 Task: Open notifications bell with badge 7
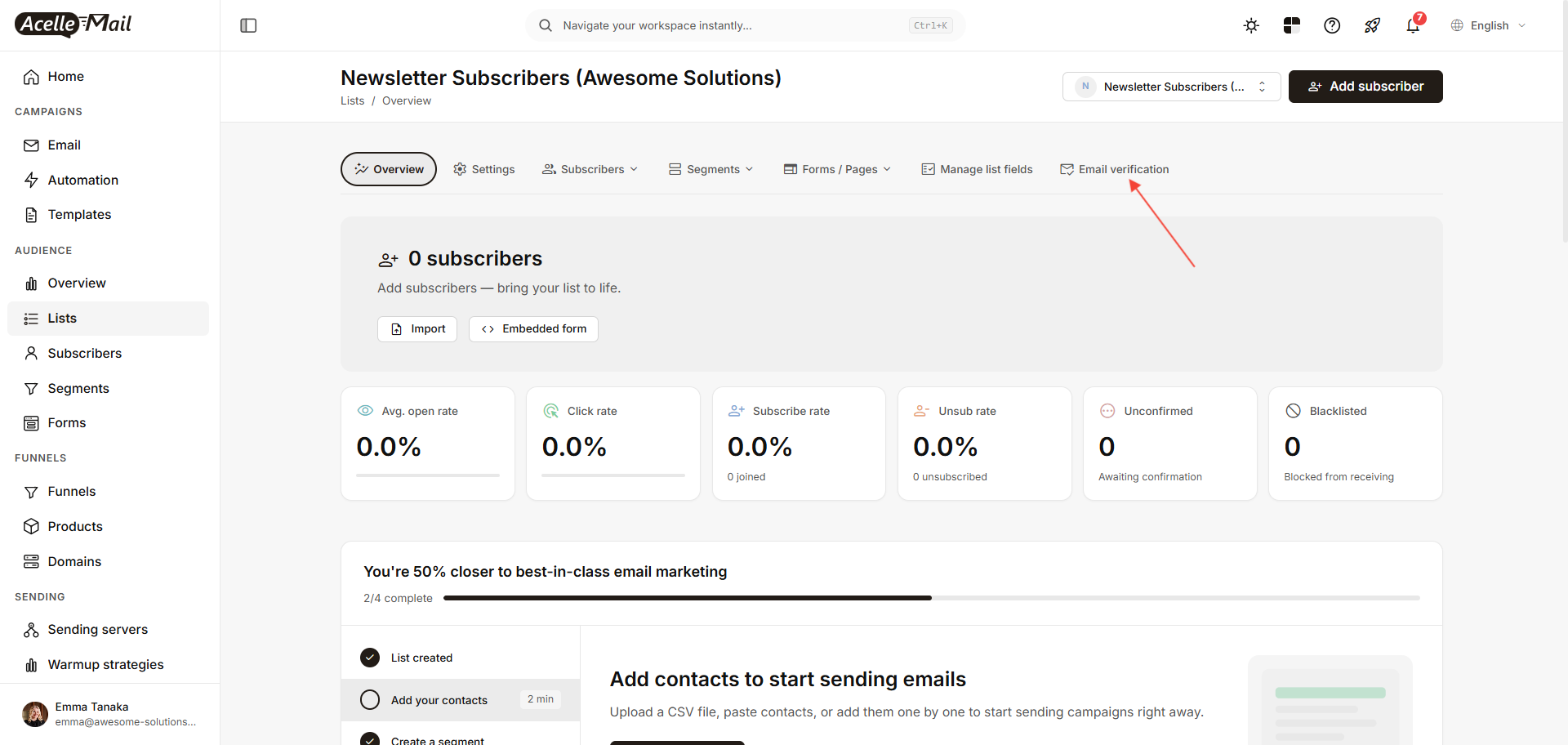click(x=1414, y=25)
